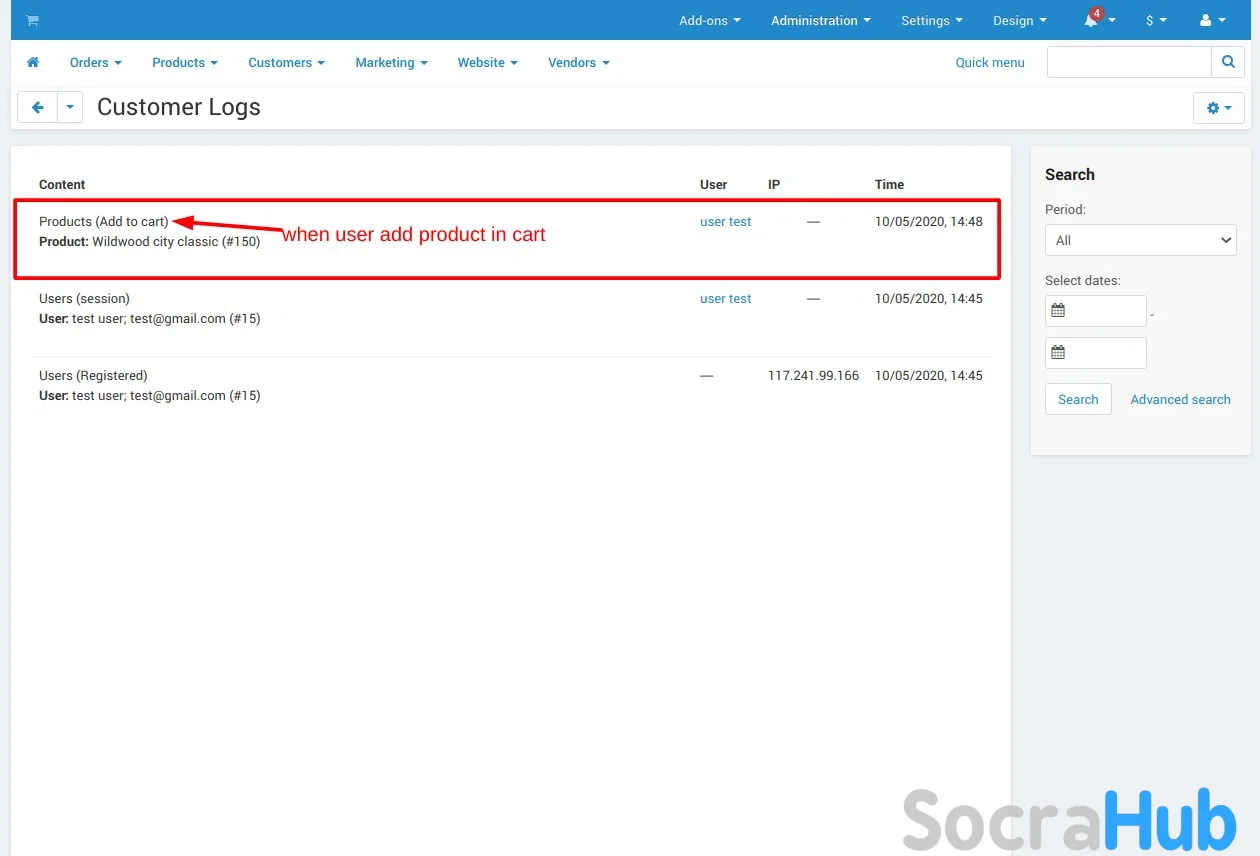Screen dimensions: 1260x856
Task: Open the Advanced search link
Action: pos(1180,399)
